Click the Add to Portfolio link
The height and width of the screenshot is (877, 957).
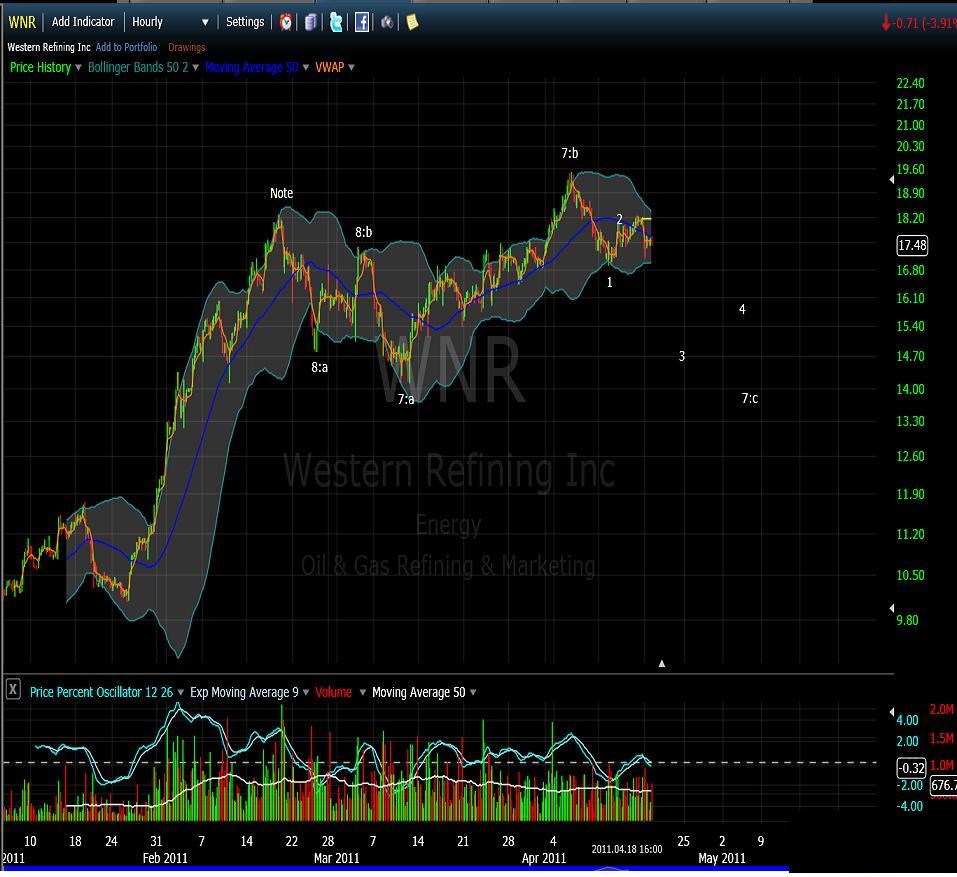126,47
